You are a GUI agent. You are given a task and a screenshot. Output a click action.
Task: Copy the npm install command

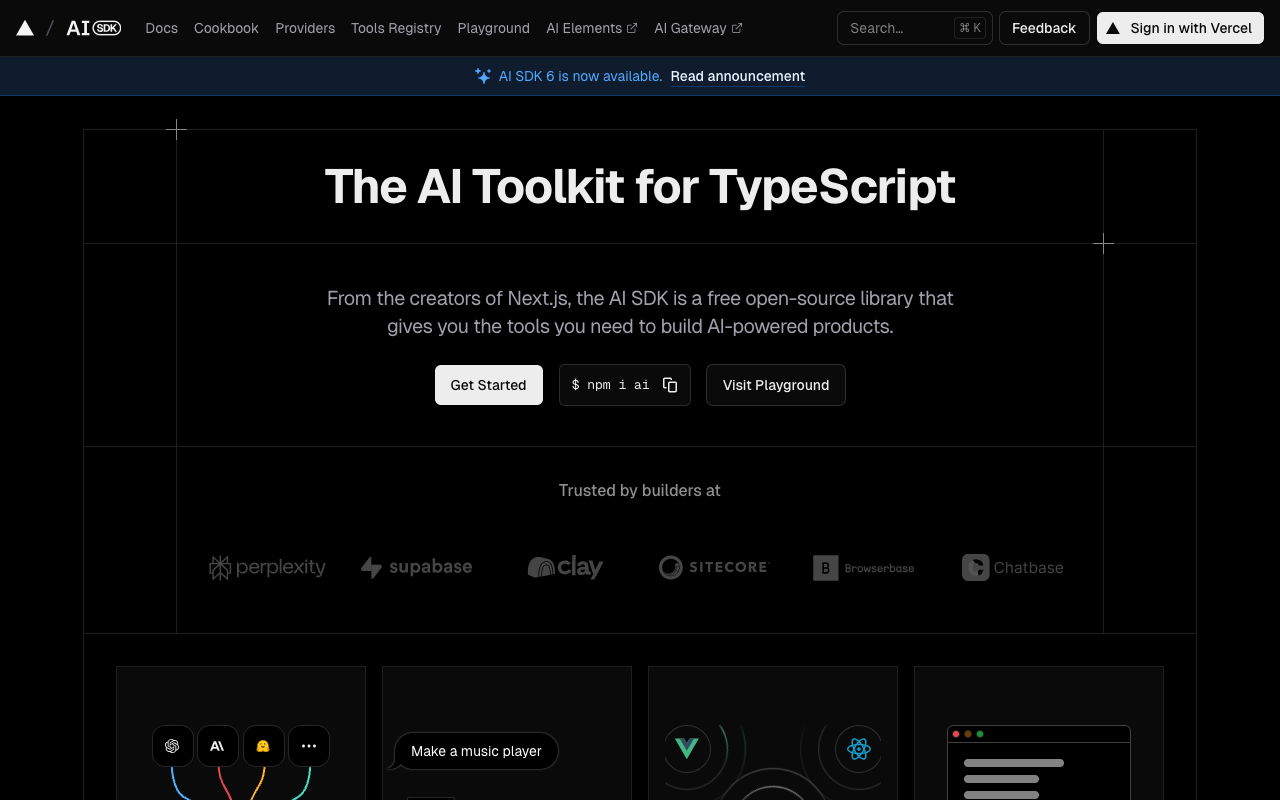point(670,385)
